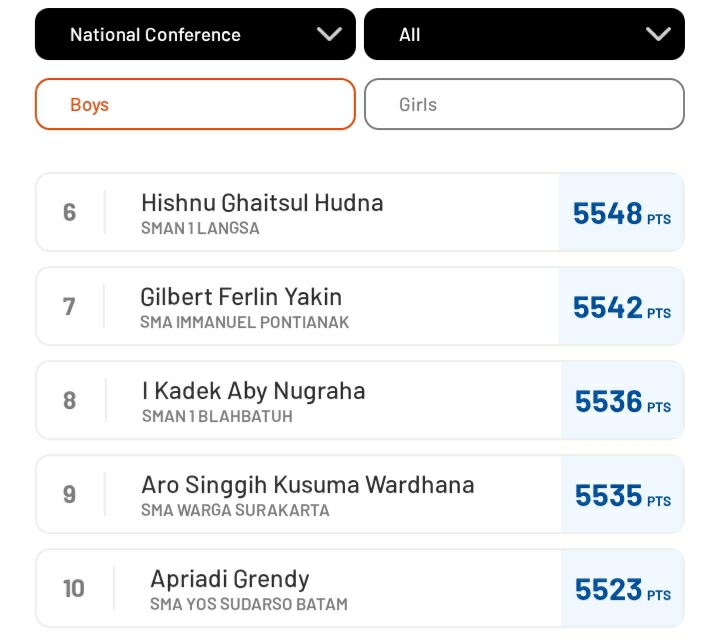Open the All filter dropdown
This screenshot has height=639, width=720.
(x=524, y=34)
